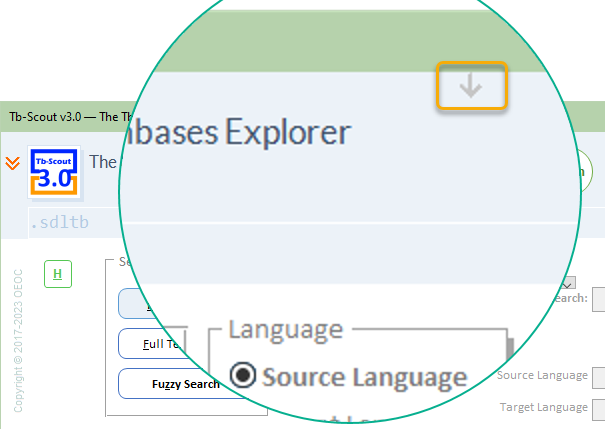Viewport: 605px width, 429px height.
Task: Click the Search box at right edge
Action: (598, 299)
